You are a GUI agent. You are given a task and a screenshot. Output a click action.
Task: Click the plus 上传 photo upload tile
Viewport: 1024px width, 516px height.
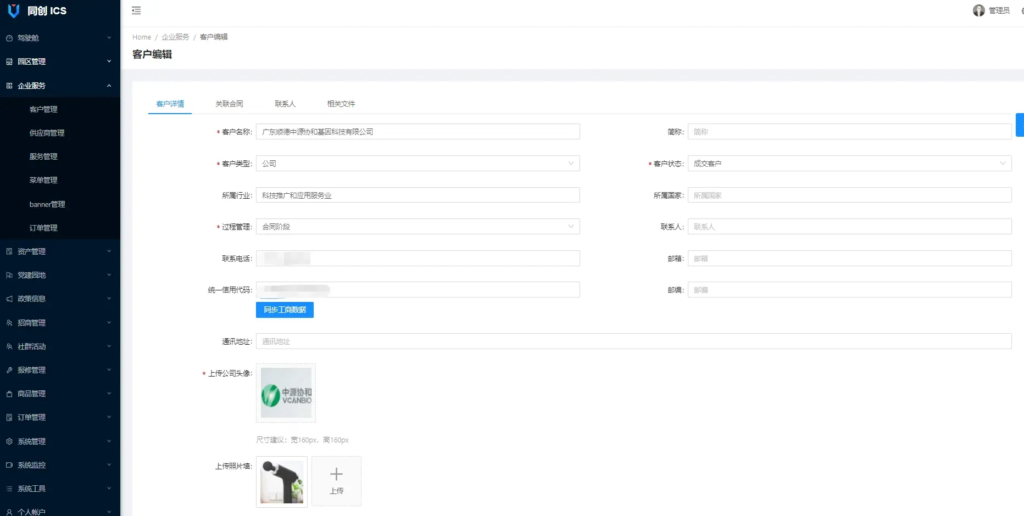(336, 481)
